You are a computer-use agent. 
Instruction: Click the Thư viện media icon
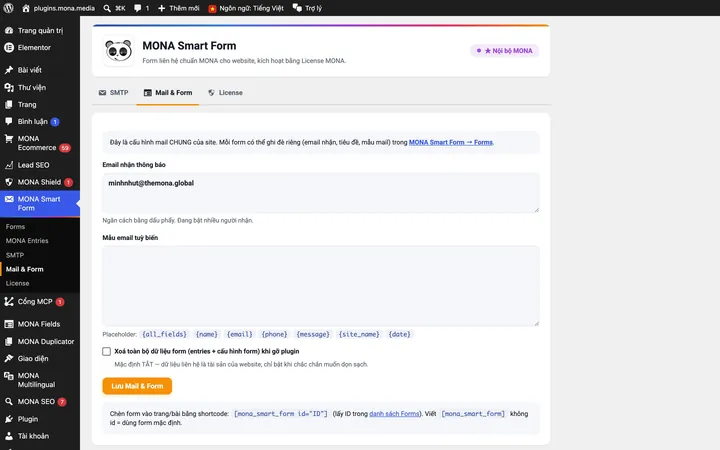(9, 87)
